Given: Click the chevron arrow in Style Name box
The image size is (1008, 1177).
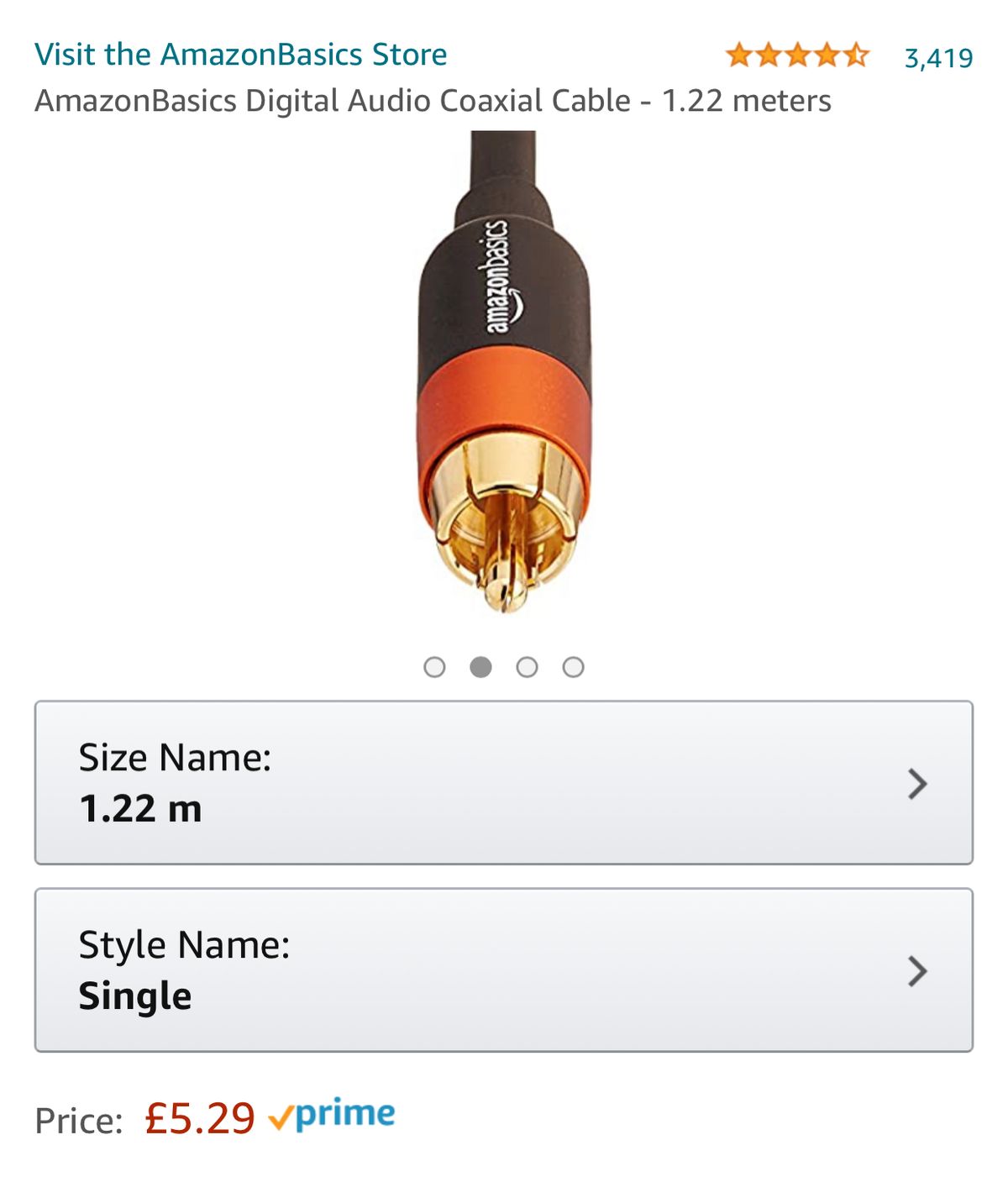Looking at the screenshot, I should [917, 971].
